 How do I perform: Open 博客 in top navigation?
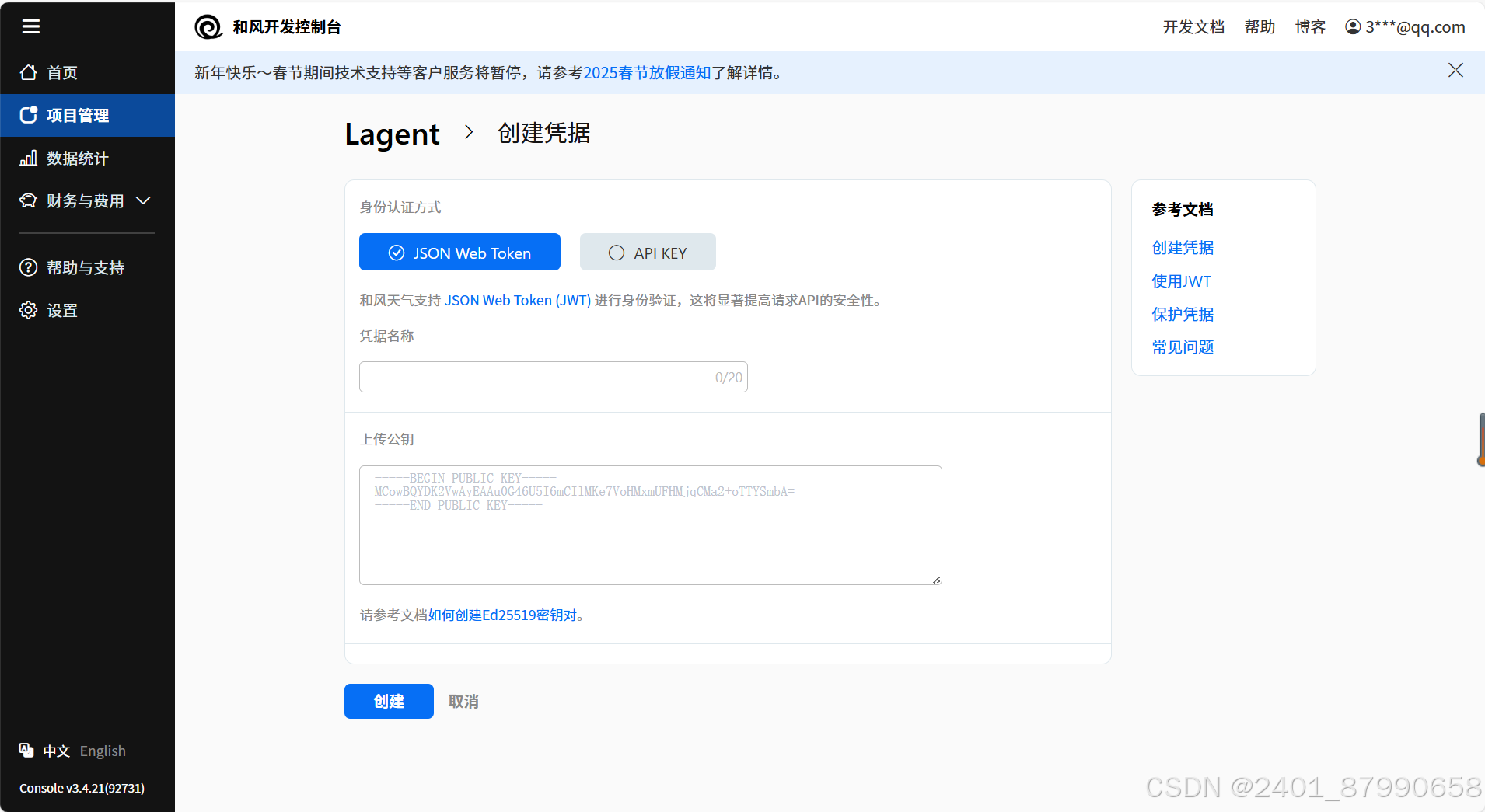pos(1310,27)
